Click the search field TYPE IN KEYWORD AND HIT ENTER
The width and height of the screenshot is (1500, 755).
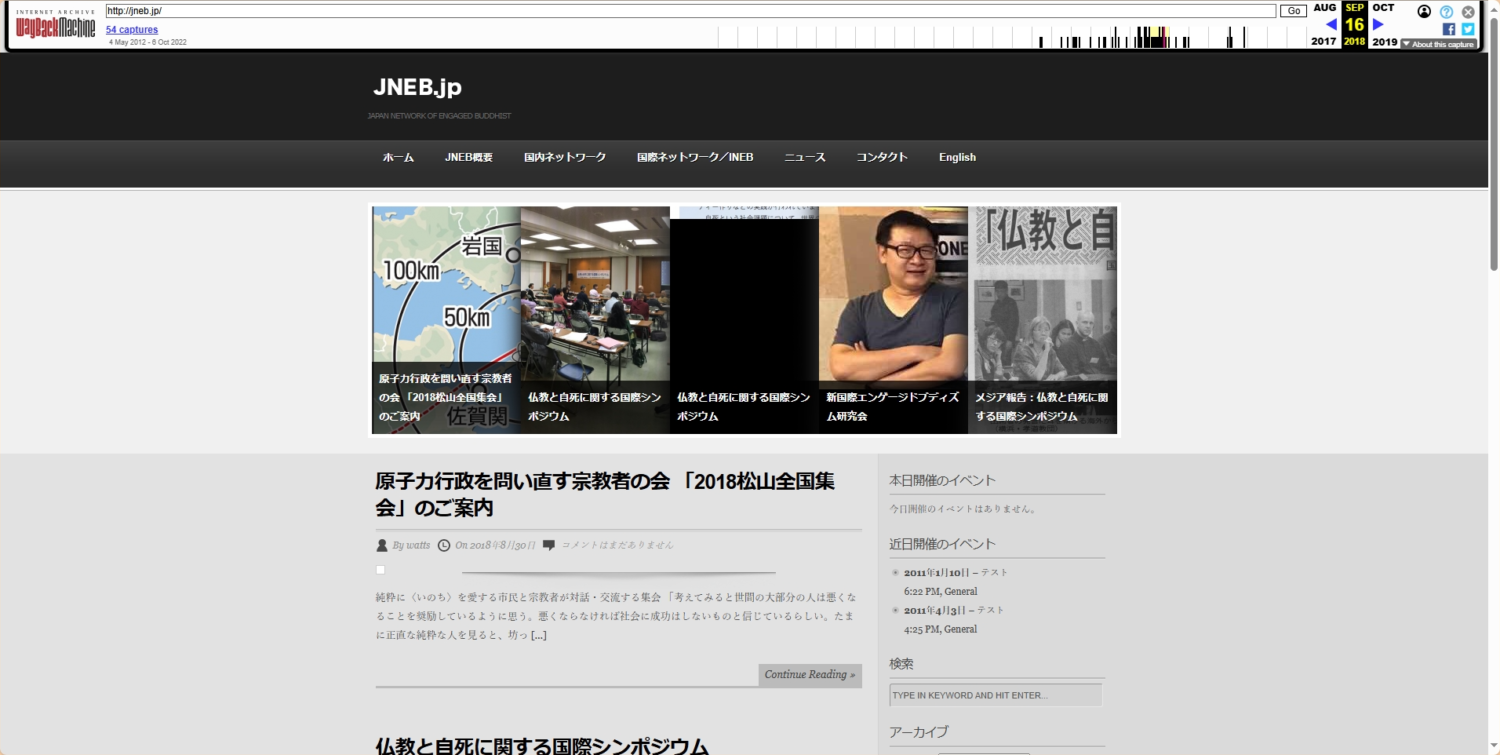[x=996, y=695]
